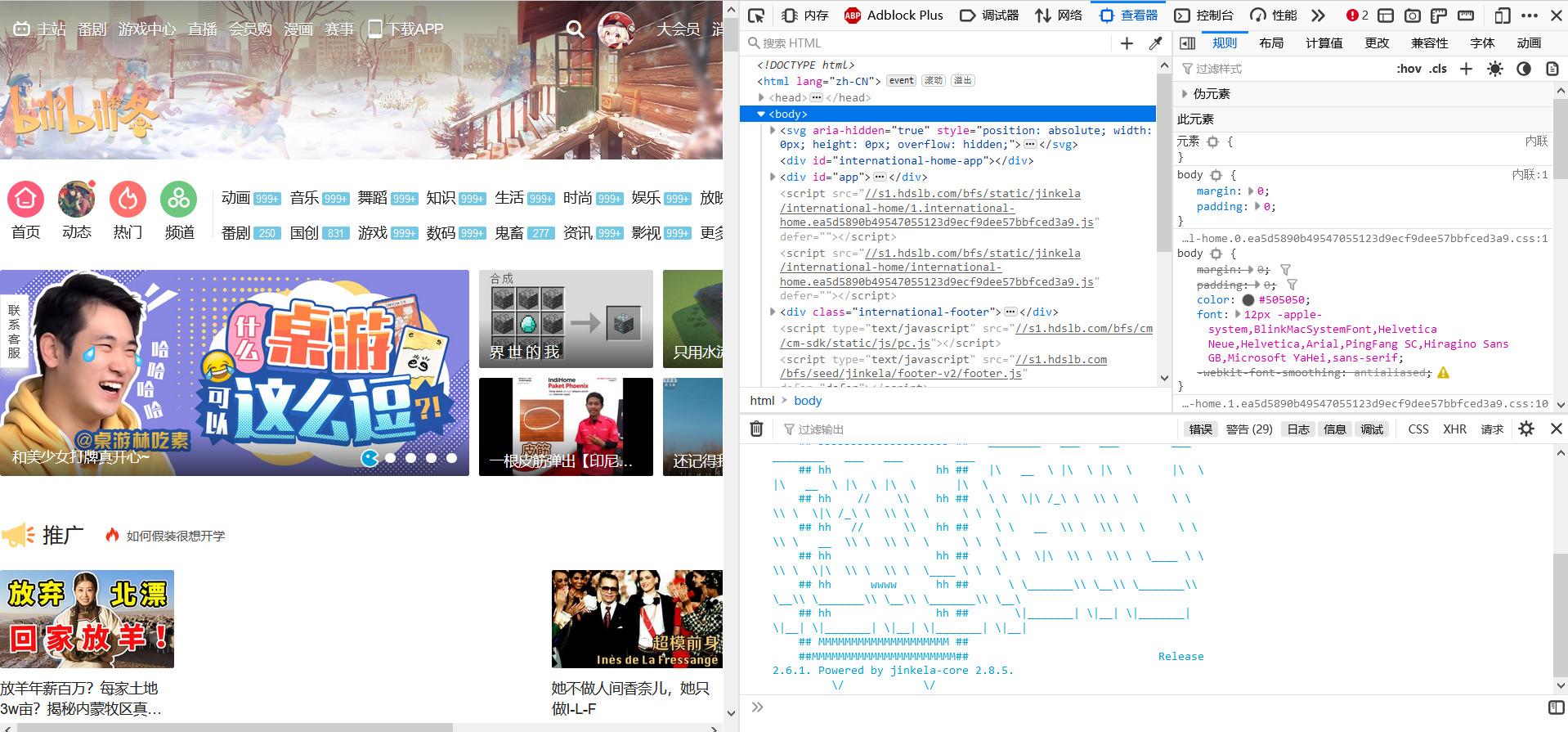Open the 性能 performance tab
Viewport: 1568px width, 732px height.
pos(1274,16)
